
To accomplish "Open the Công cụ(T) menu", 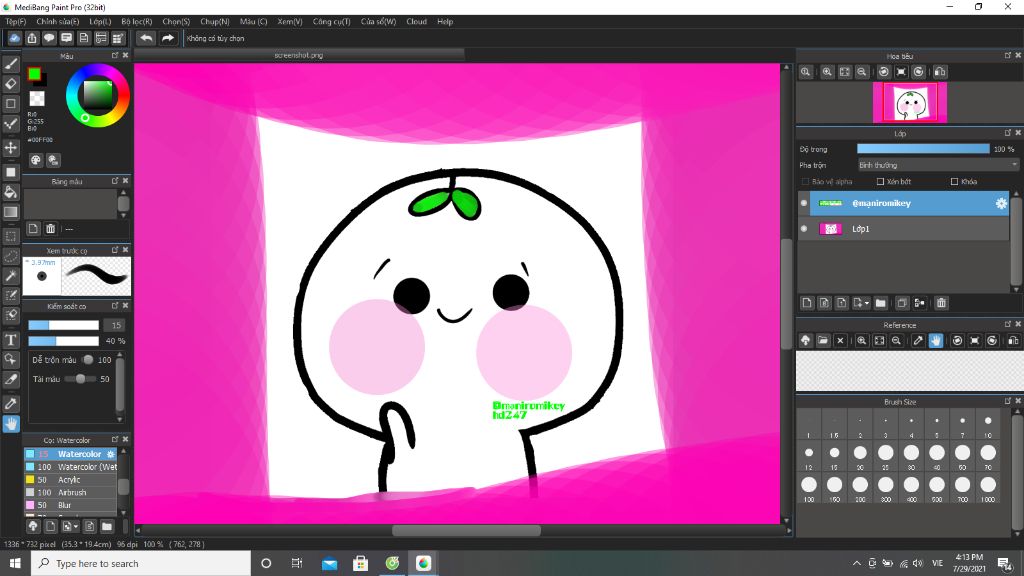I will pos(331,21).
